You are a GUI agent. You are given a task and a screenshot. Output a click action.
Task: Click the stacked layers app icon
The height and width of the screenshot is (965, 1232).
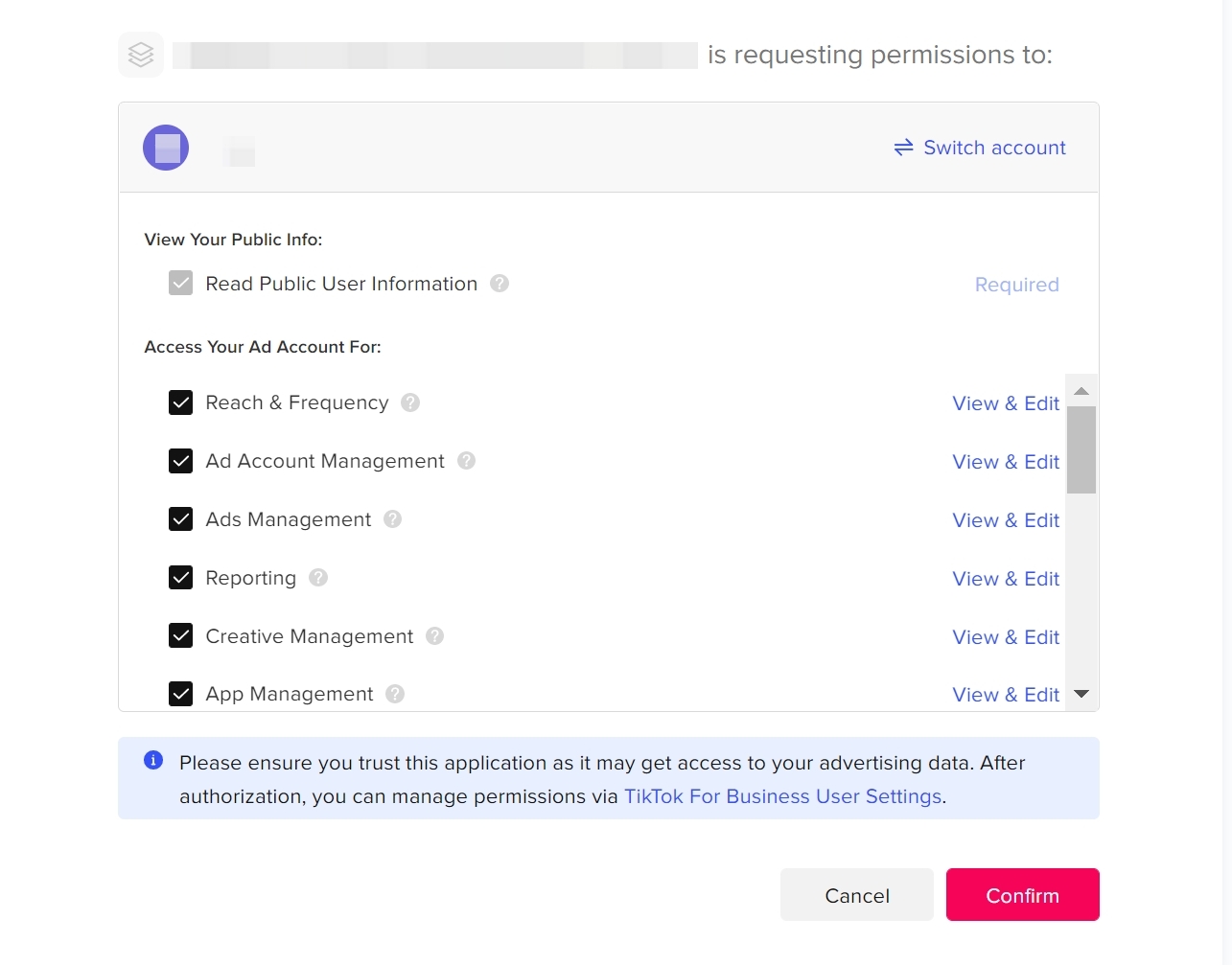pos(141,55)
